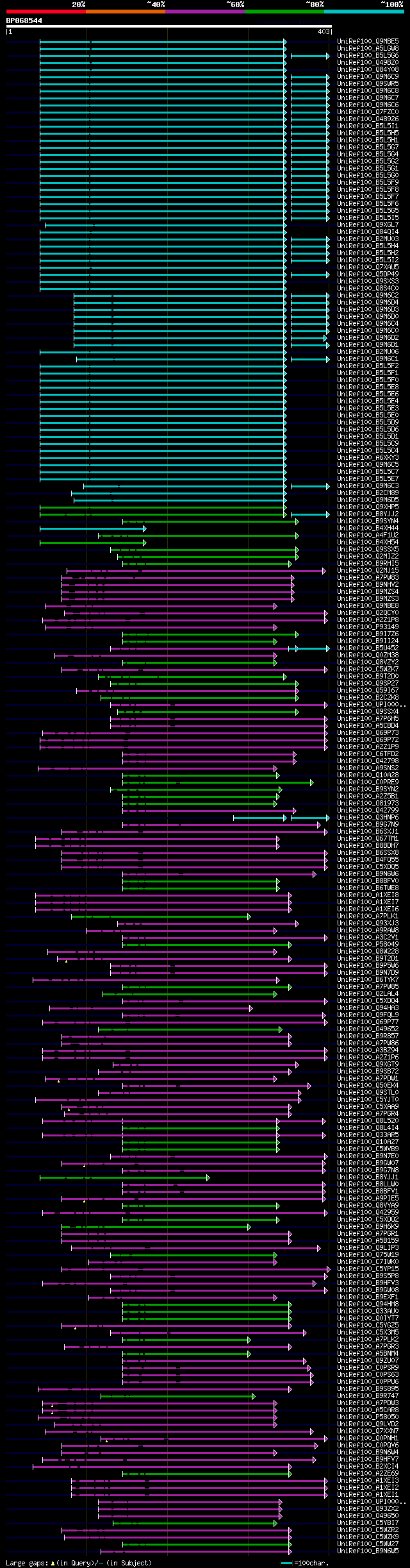This screenshot has height=1568, width=410.
Task: Select the UniRef100_C5X3M5 label
Action: (x=368, y=1332)
